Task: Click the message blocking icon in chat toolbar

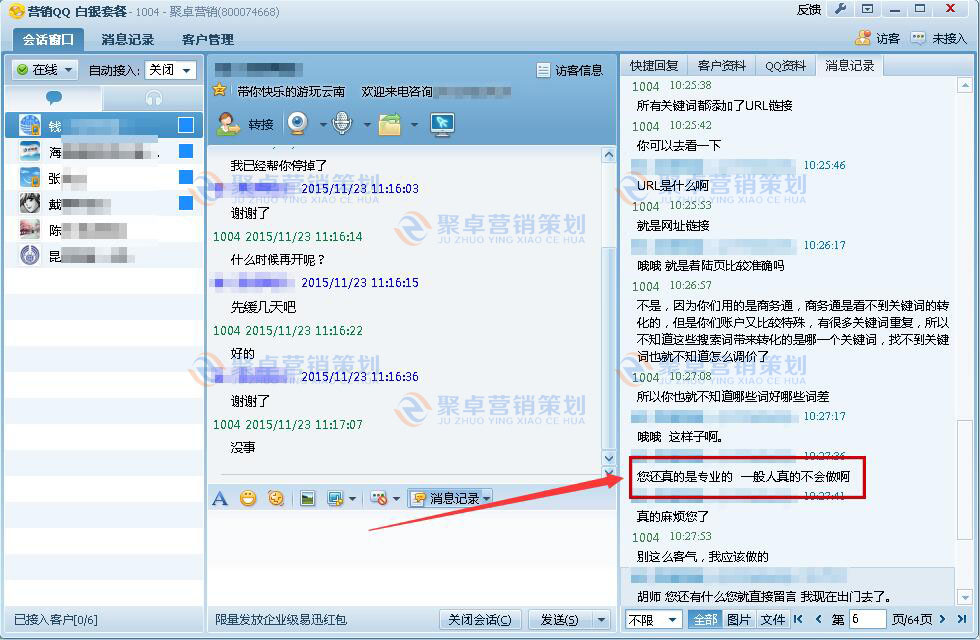Action: 379,498
